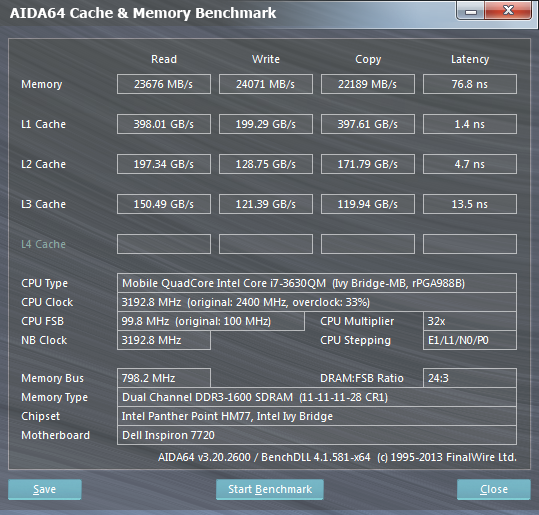Minimize the AIDA64 benchmark window
This screenshot has height=515, width=539.
coord(471,11)
